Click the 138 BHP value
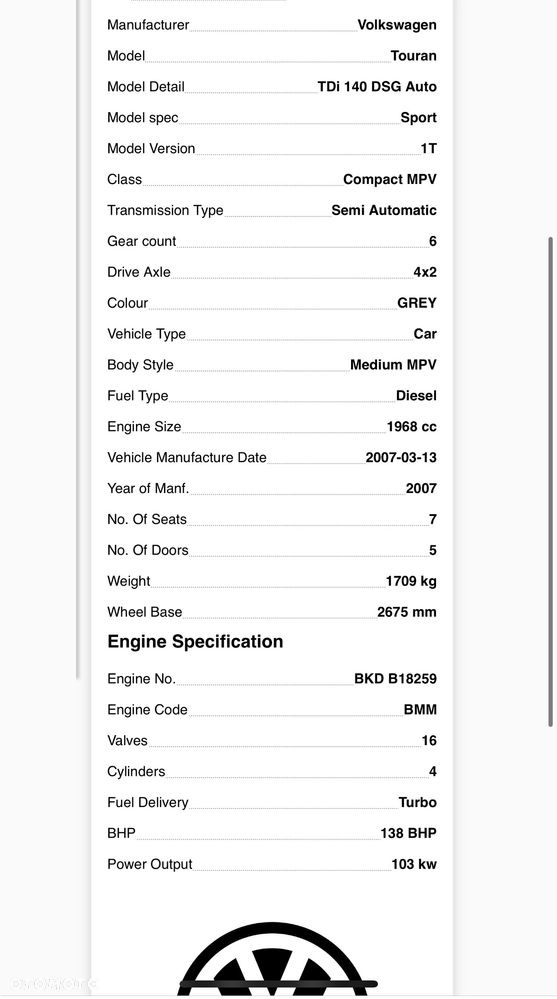Screen dimensions: 557x999 click(409, 833)
